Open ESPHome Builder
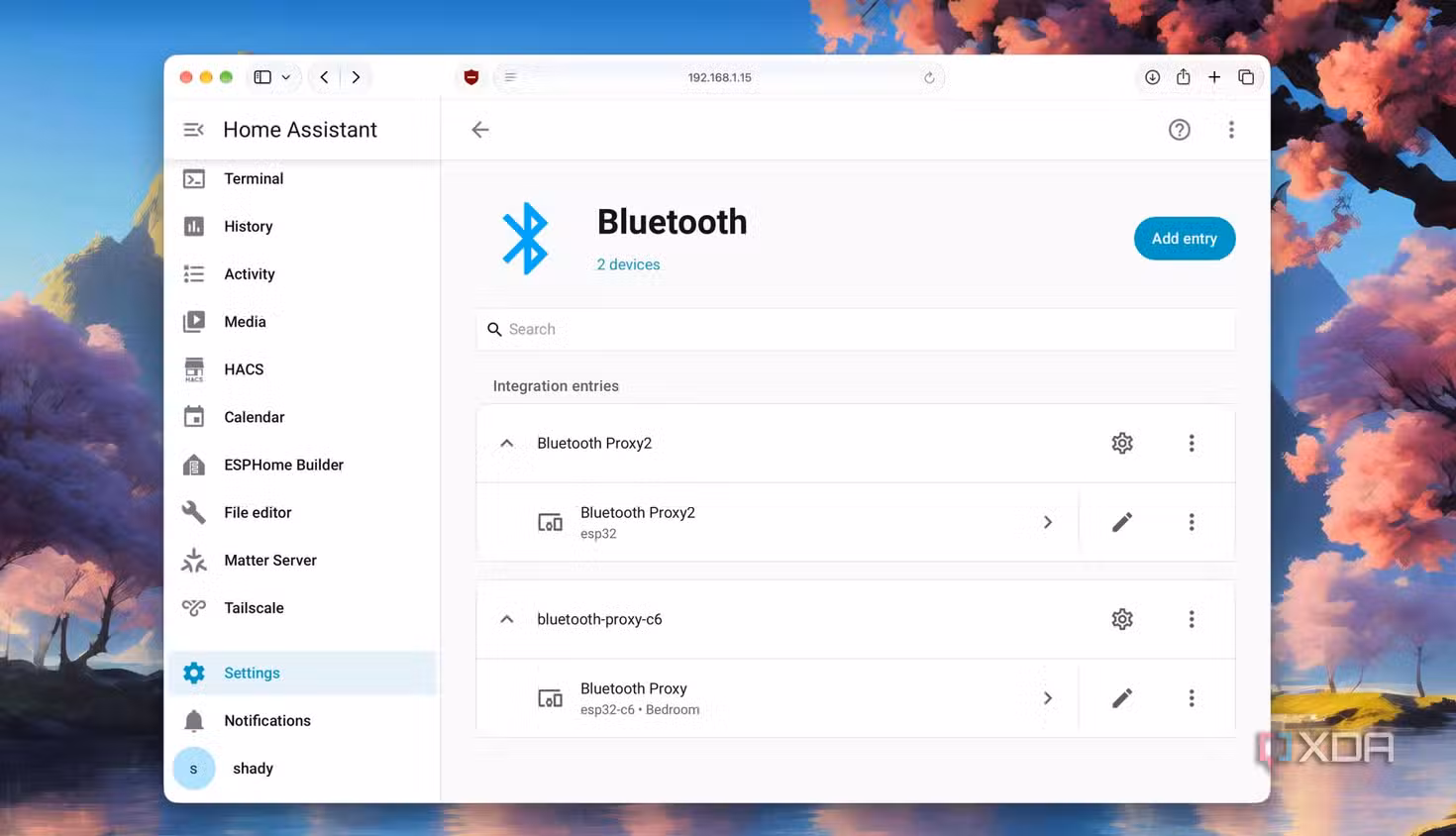This screenshot has height=836, width=1456. click(x=302, y=465)
